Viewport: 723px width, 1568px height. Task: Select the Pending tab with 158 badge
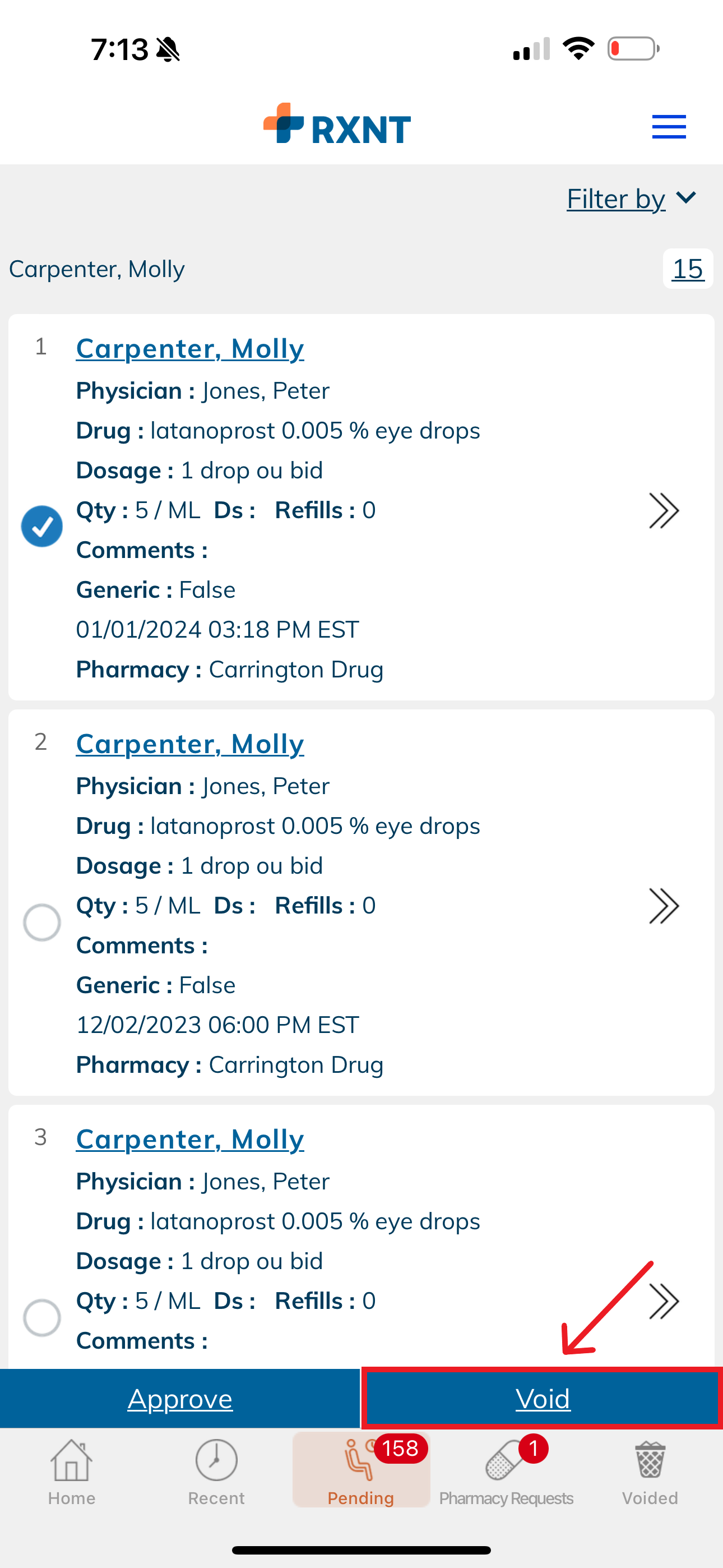click(x=361, y=1469)
